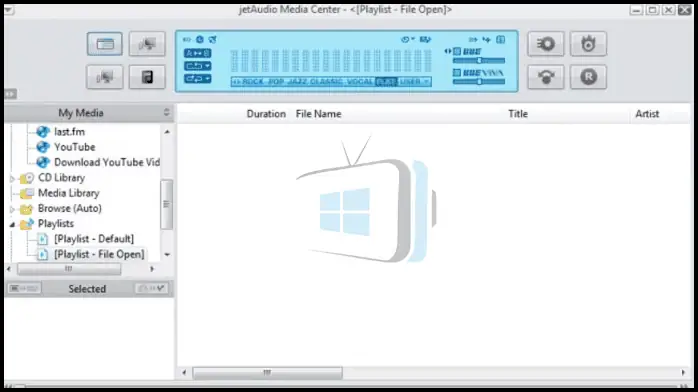698x392 pixels.
Task: Select the VOCAL equalizer preset
Action: (x=360, y=81)
